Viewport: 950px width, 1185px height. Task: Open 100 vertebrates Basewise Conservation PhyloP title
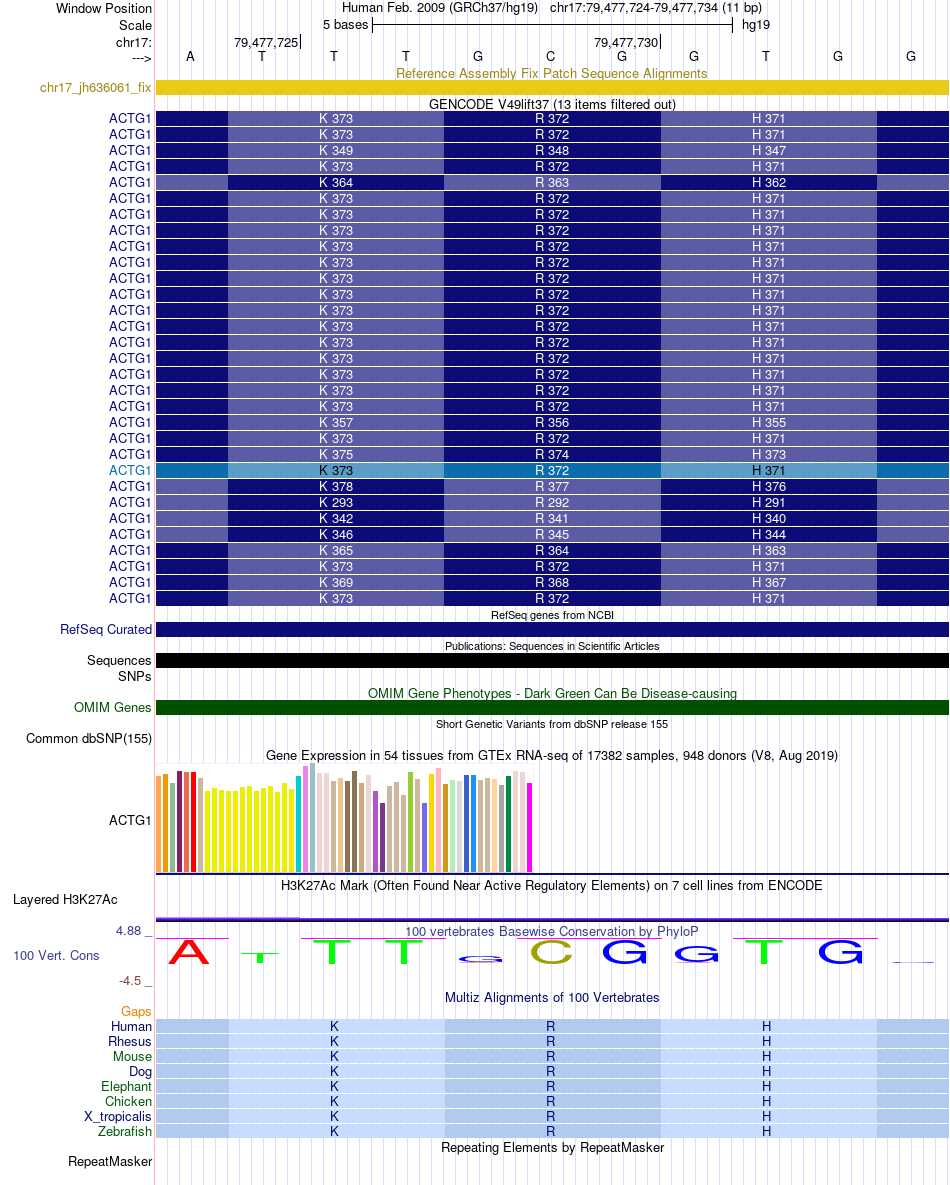[x=552, y=931]
